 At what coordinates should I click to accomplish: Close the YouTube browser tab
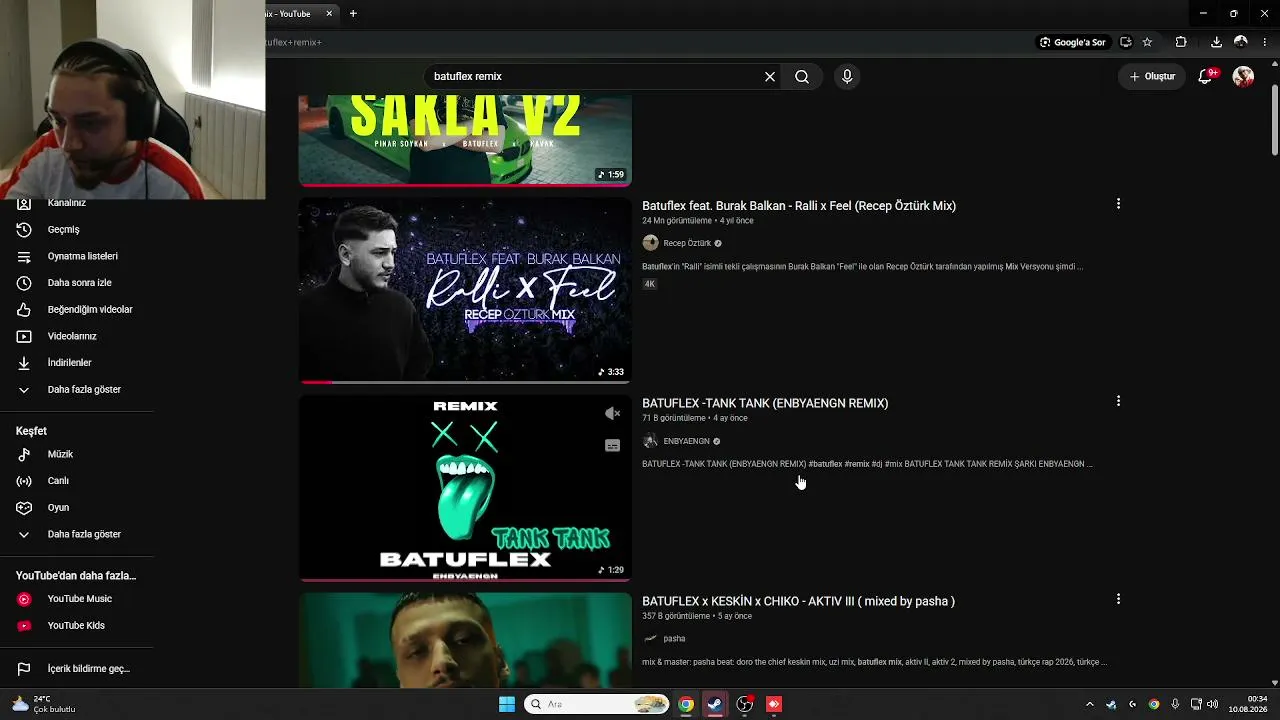tap(329, 14)
